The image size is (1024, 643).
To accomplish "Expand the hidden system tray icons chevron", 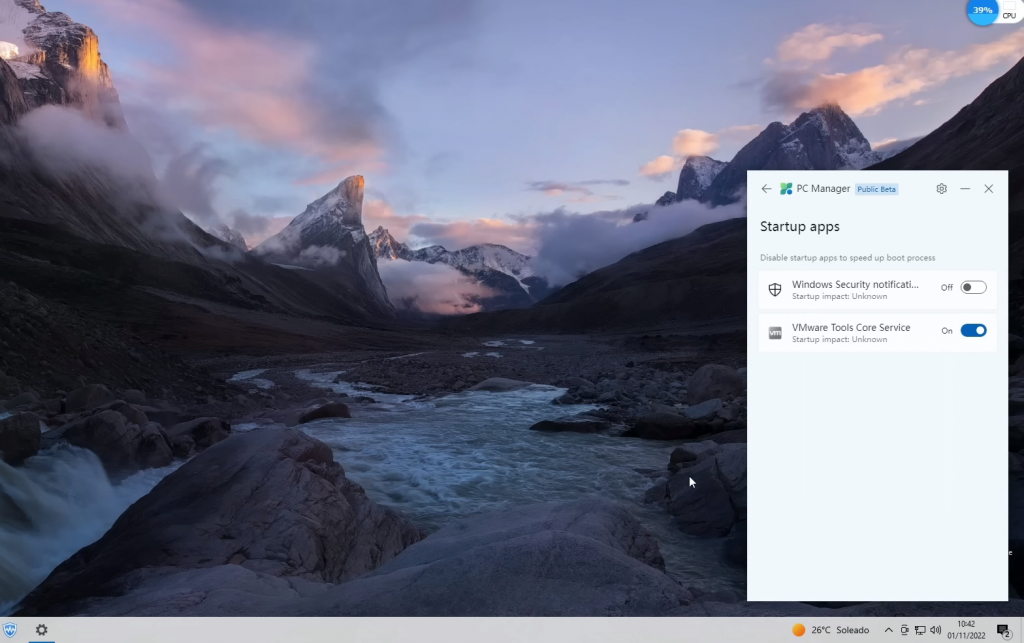I will click(889, 630).
